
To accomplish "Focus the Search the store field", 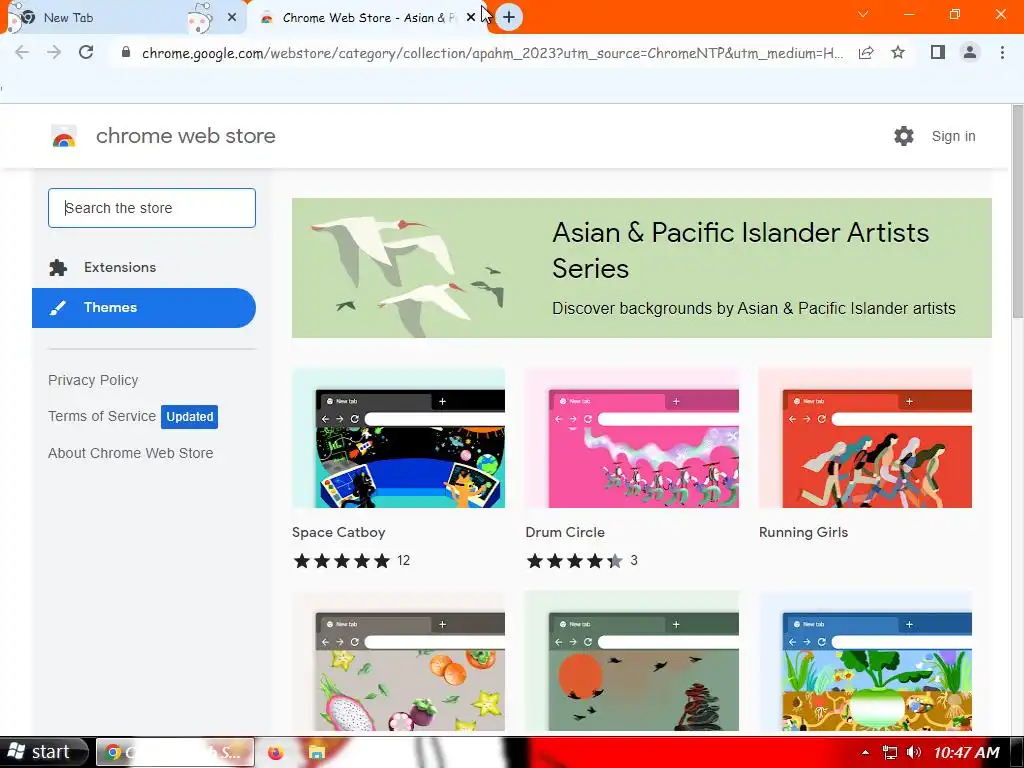I will click(x=152, y=208).
